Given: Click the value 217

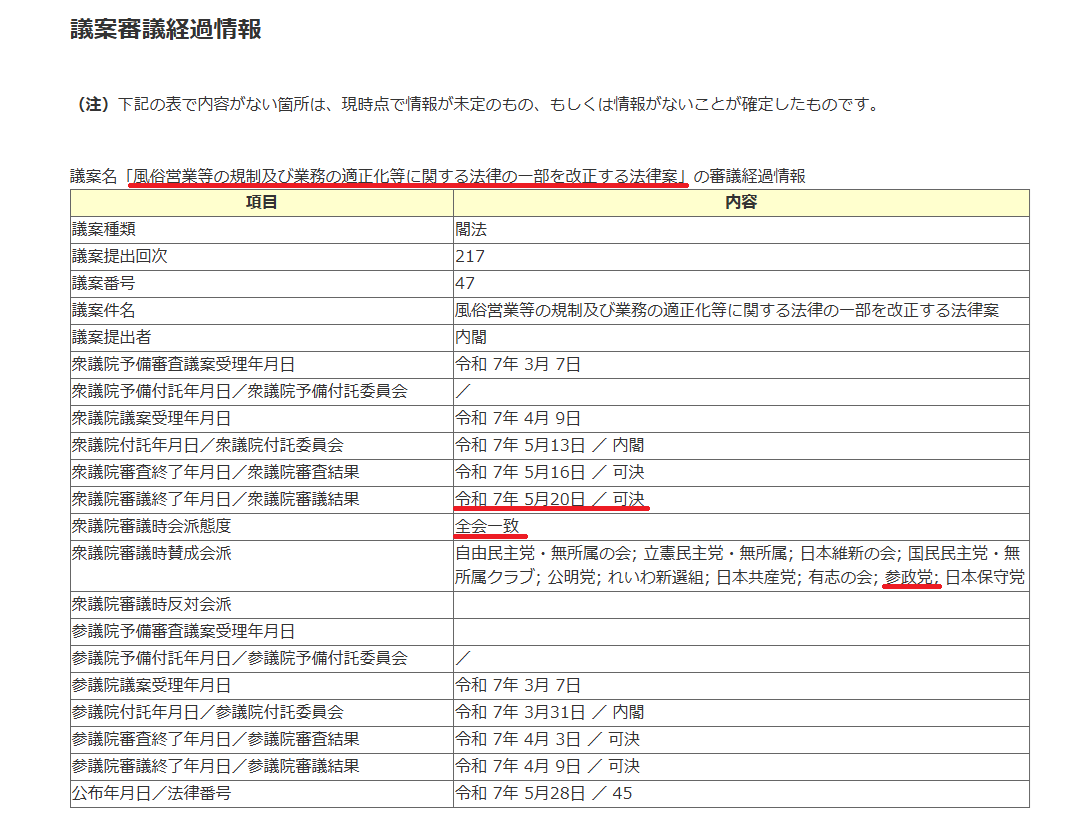Looking at the screenshot, I should pos(470,257).
